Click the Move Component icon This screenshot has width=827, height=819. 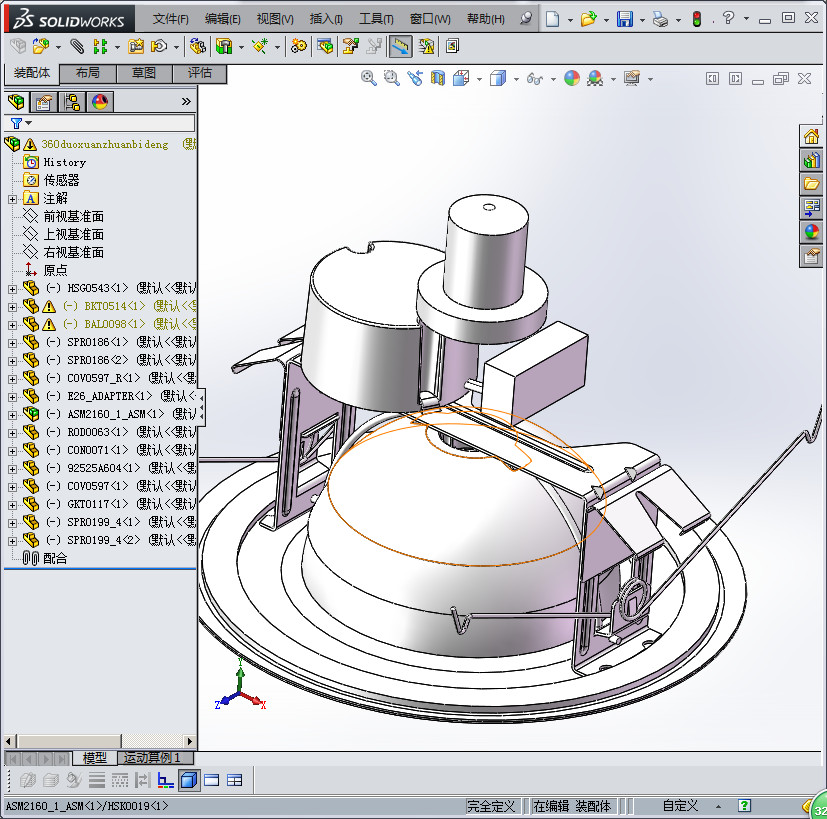point(159,46)
